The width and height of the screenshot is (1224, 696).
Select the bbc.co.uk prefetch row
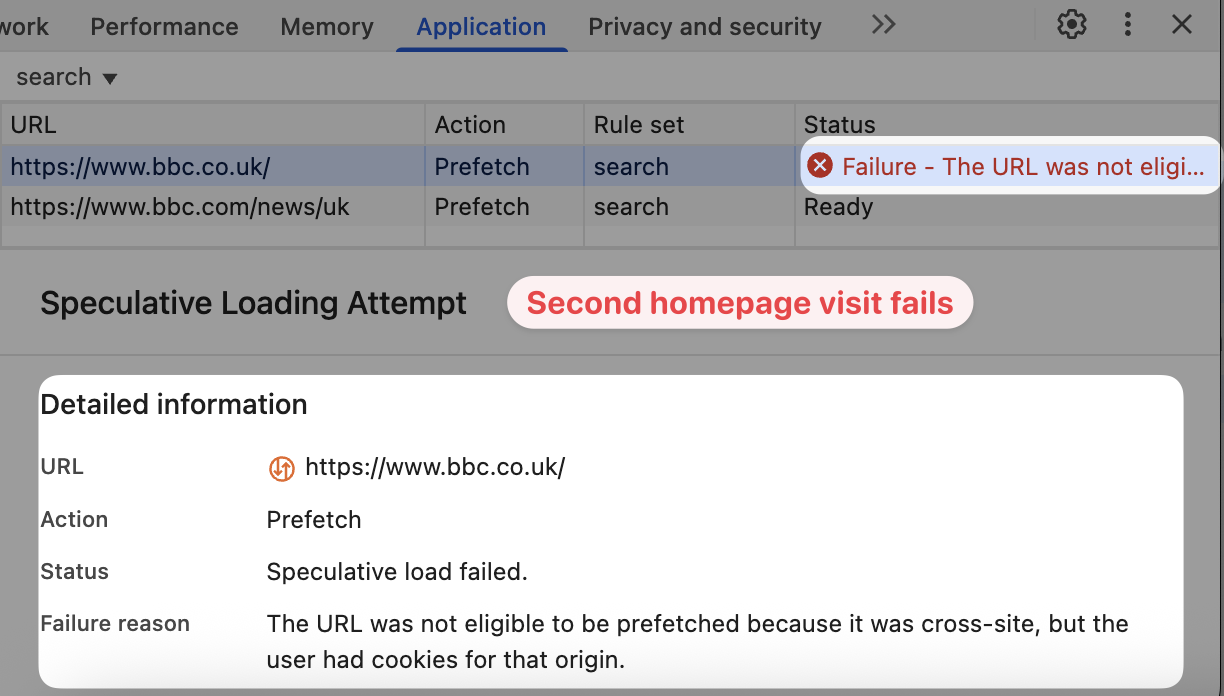[x=610, y=166]
